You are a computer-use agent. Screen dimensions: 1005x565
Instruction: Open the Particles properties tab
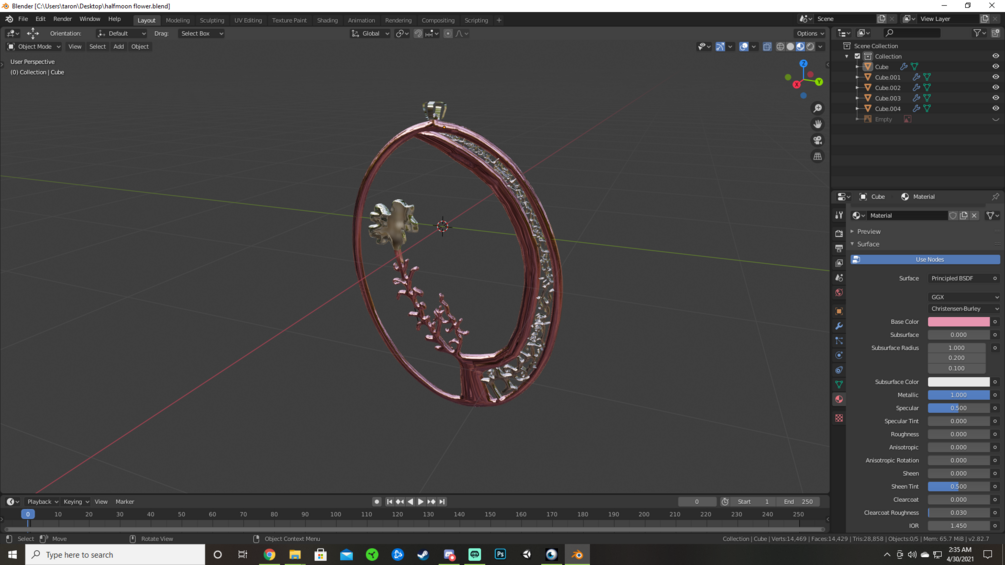839,341
